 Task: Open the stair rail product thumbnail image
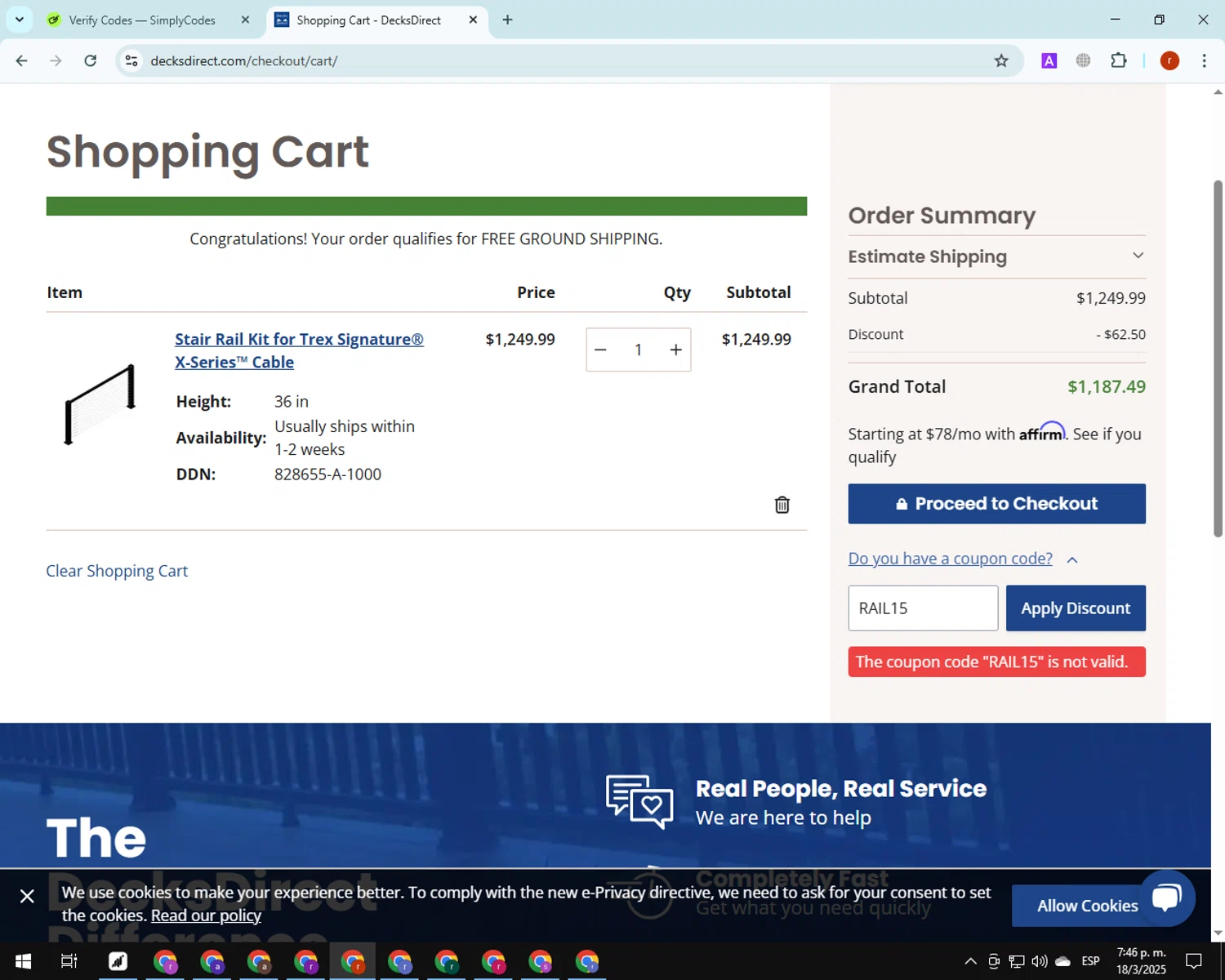[x=100, y=404]
